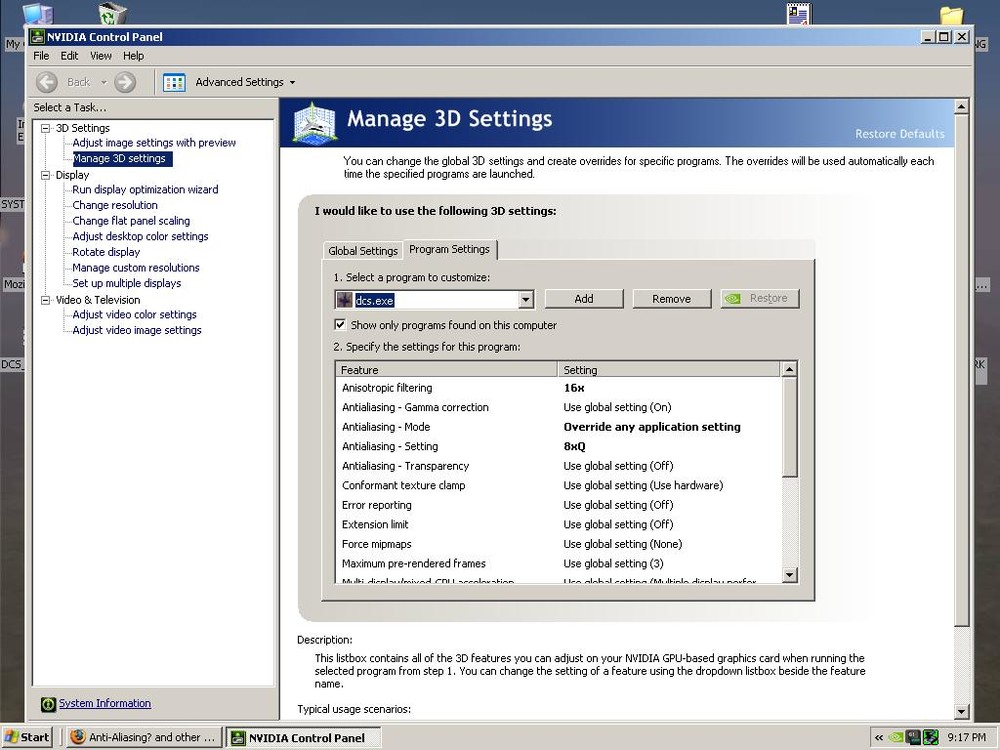Click the Firefox icon in taskbar button
The width and height of the screenshot is (1000, 750).
(x=78, y=737)
